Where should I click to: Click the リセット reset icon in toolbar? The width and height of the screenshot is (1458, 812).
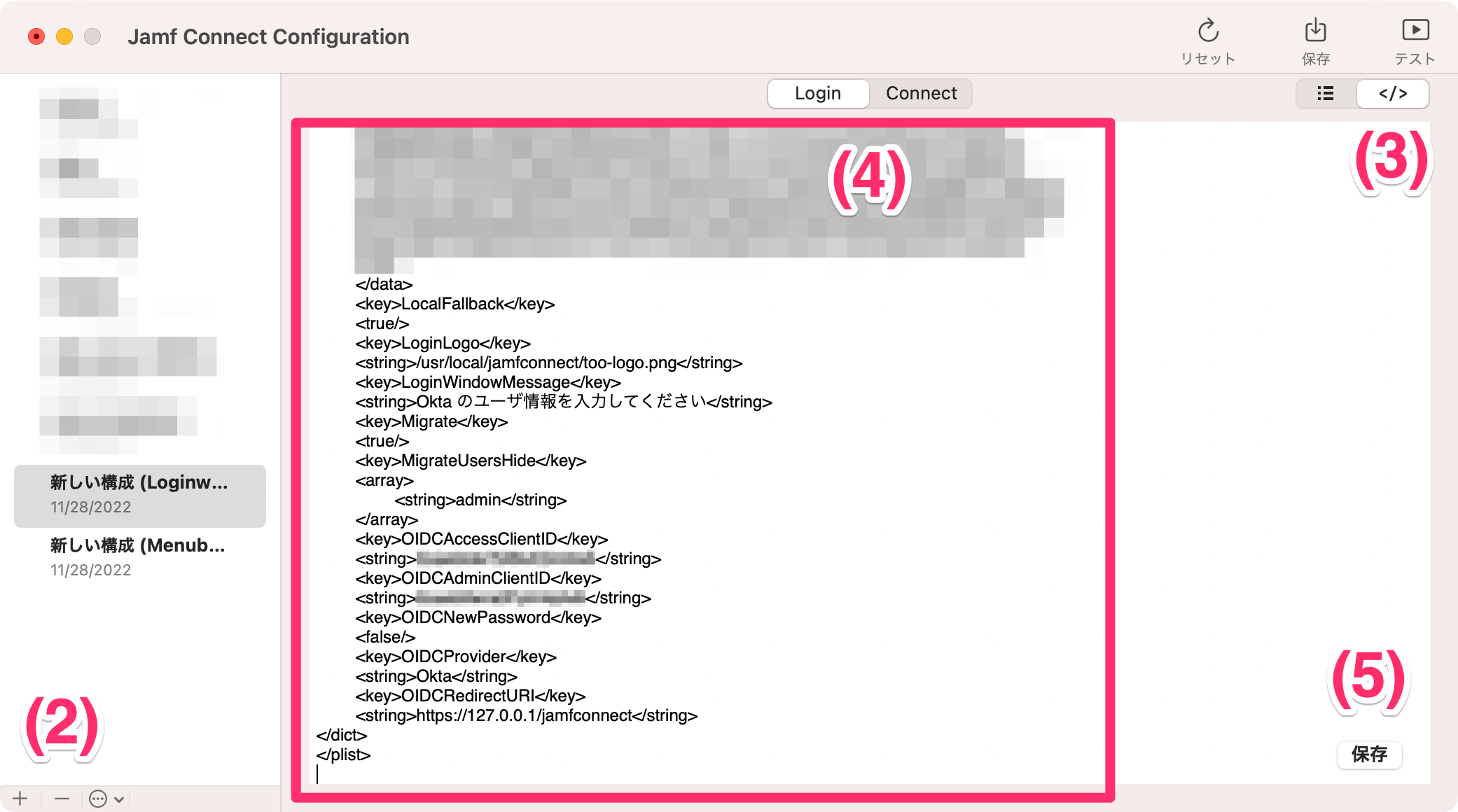click(x=1208, y=31)
